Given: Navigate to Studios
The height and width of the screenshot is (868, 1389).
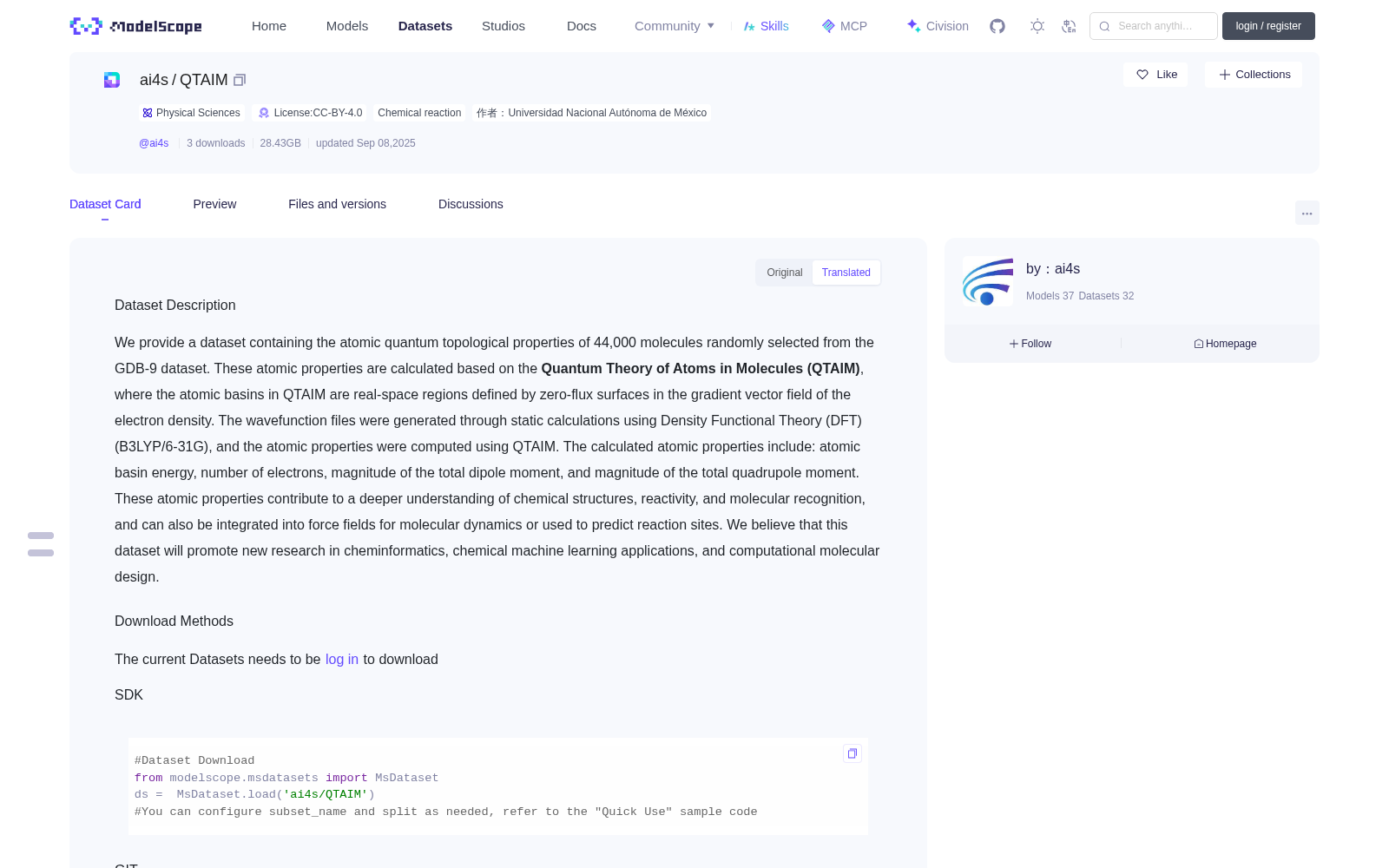Looking at the screenshot, I should (x=504, y=26).
